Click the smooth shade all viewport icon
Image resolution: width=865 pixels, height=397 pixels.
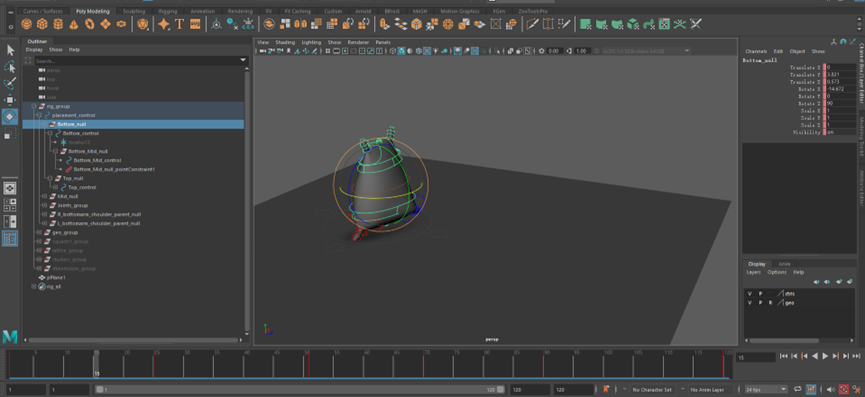coord(401,51)
